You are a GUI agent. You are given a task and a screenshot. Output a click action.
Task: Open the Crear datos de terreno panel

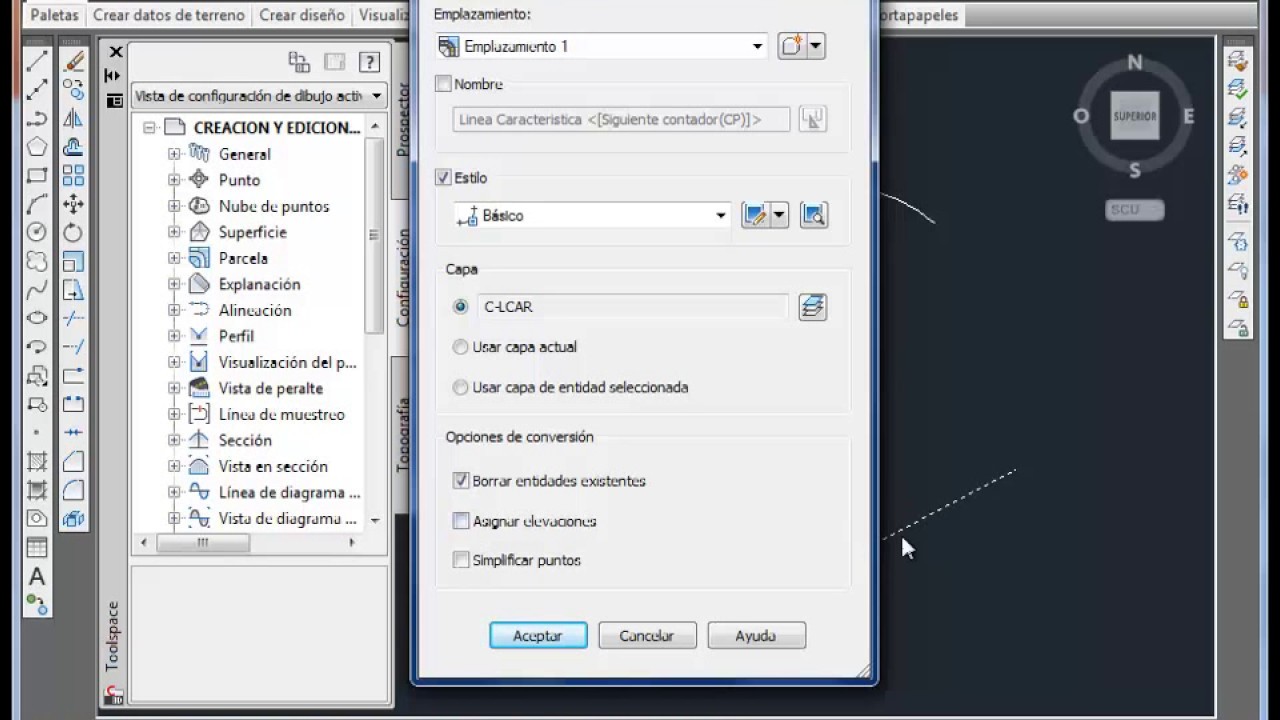[169, 15]
